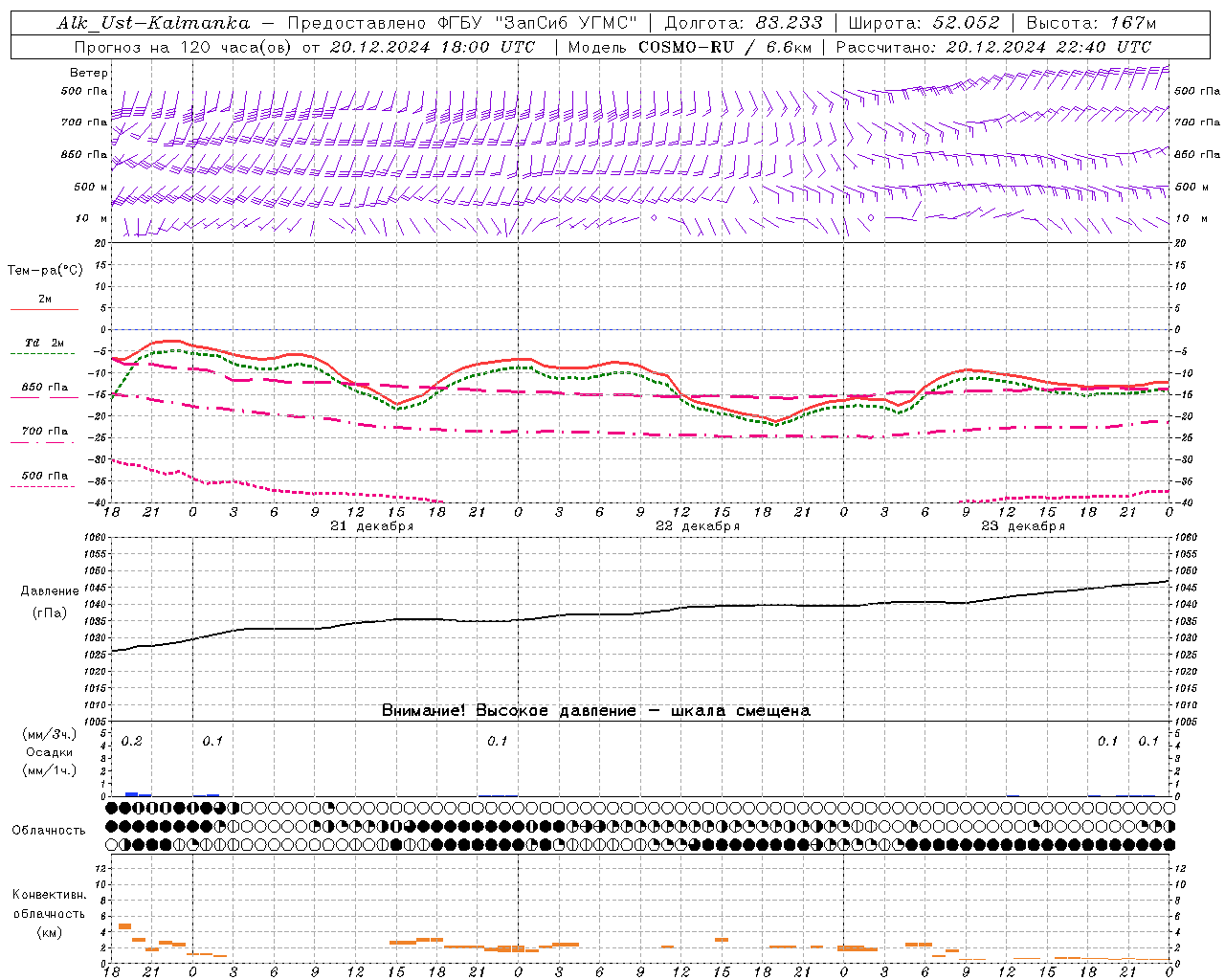1225x980 pixels.
Task: Click the 500 гПа entry in the temperature legend
Action: pos(44,476)
